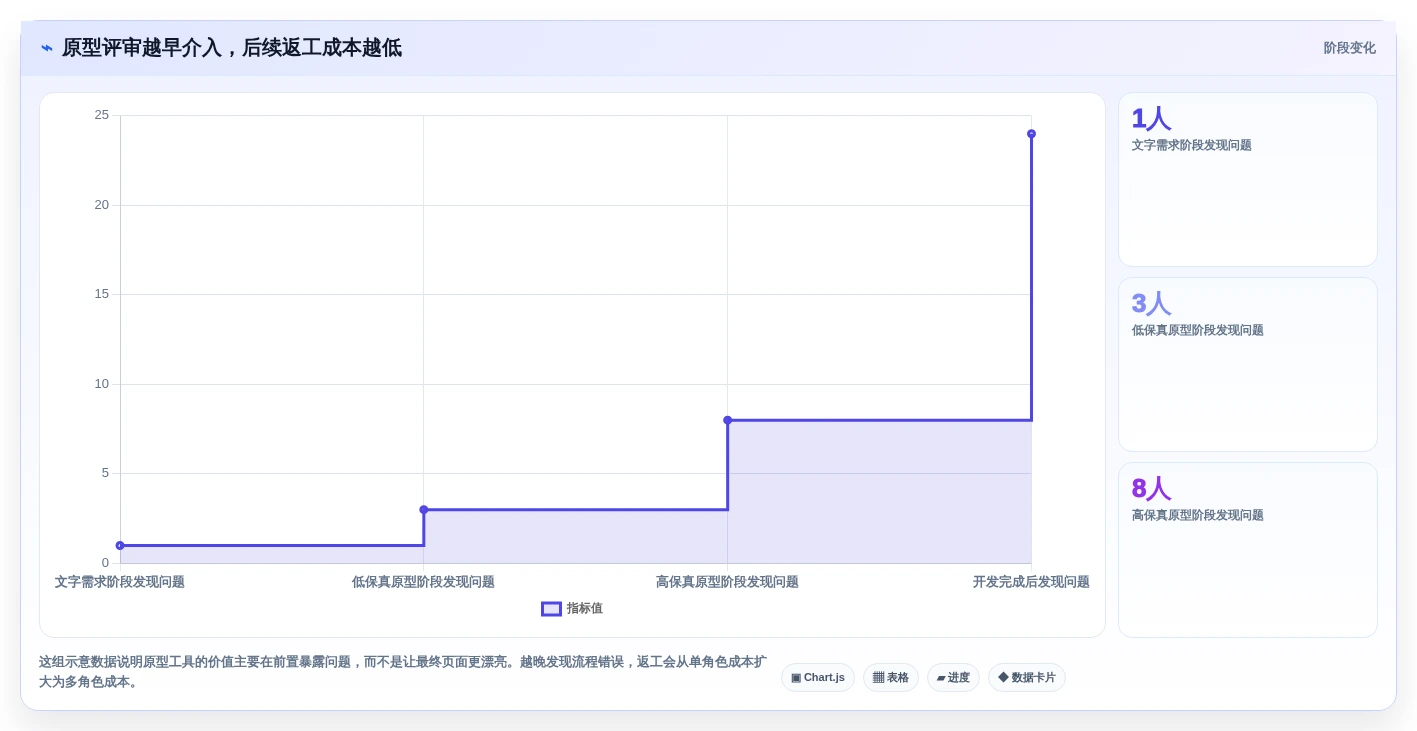
Task: Click the data point for 文字需求阶段发现问题
Action: pos(120,546)
